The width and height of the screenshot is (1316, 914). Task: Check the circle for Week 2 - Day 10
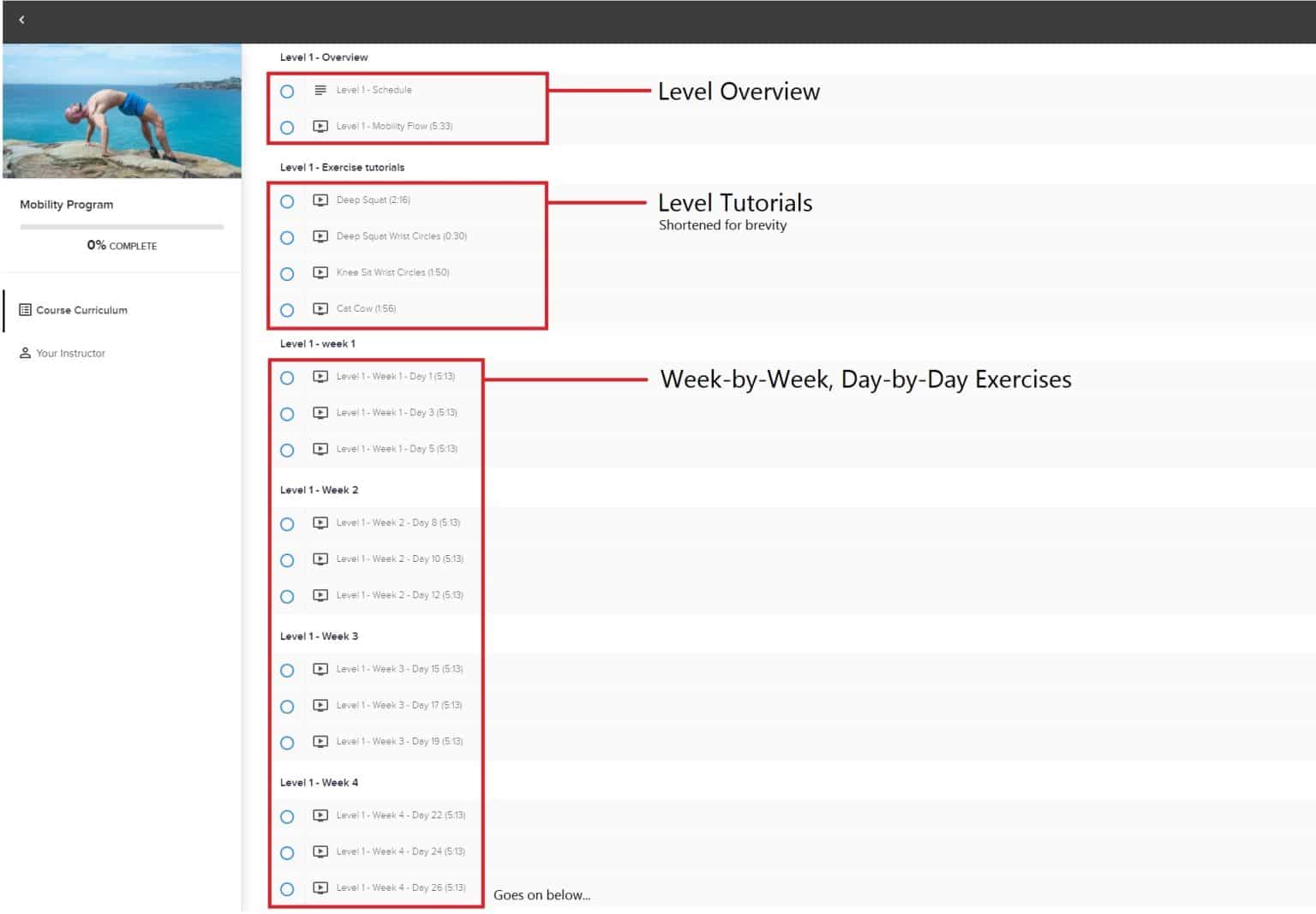point(287,560)
